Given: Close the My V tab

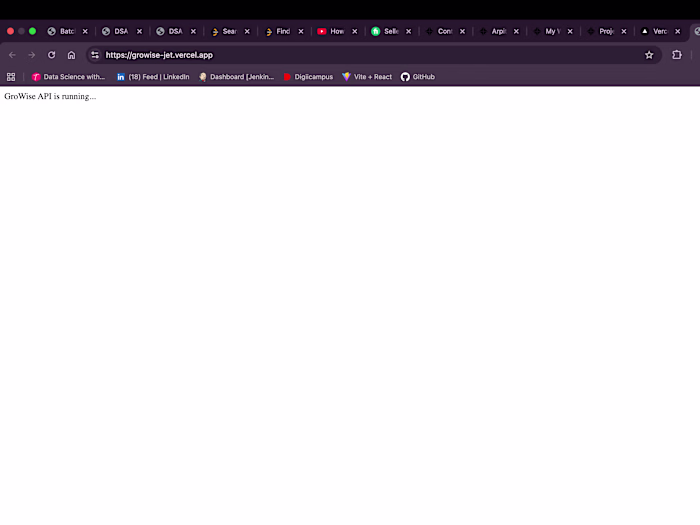Looking at the screenshot, I should tap(570, 31).
